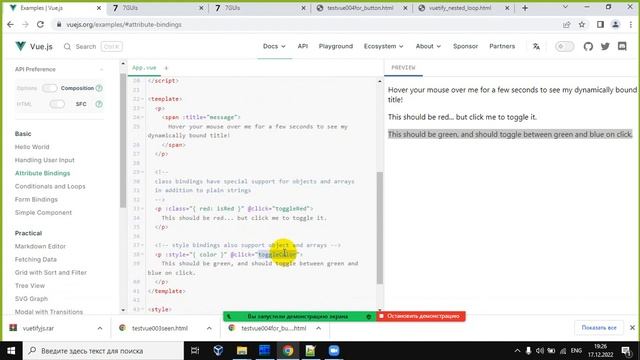Open the Discord chat icon
Screen dimensions: 640x360
[622, 47]
